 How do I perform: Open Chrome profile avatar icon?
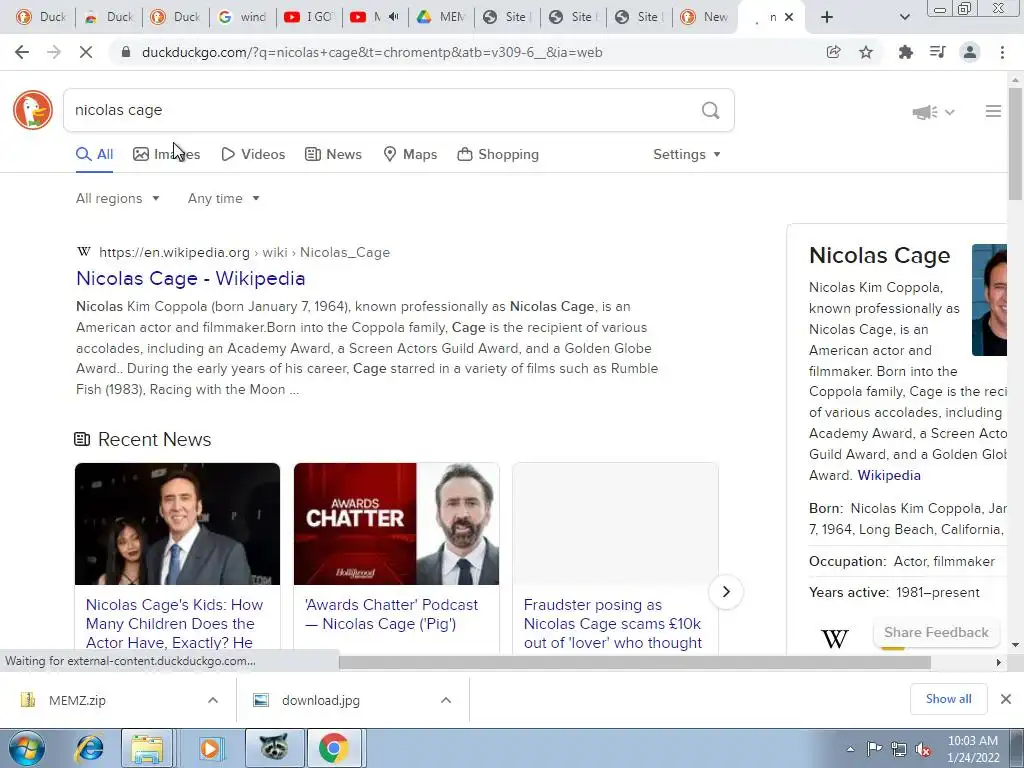click(970, 52)
